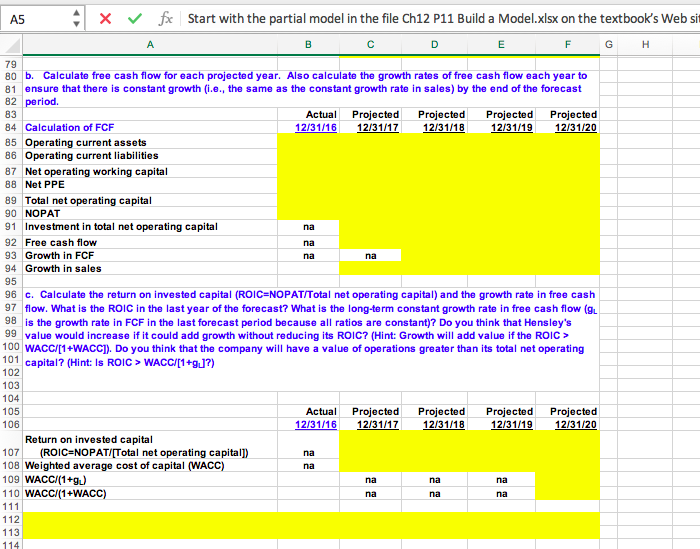The width and height of the screenshot is (700, 549).
Task: Select row 92 header
Action: 11,242
